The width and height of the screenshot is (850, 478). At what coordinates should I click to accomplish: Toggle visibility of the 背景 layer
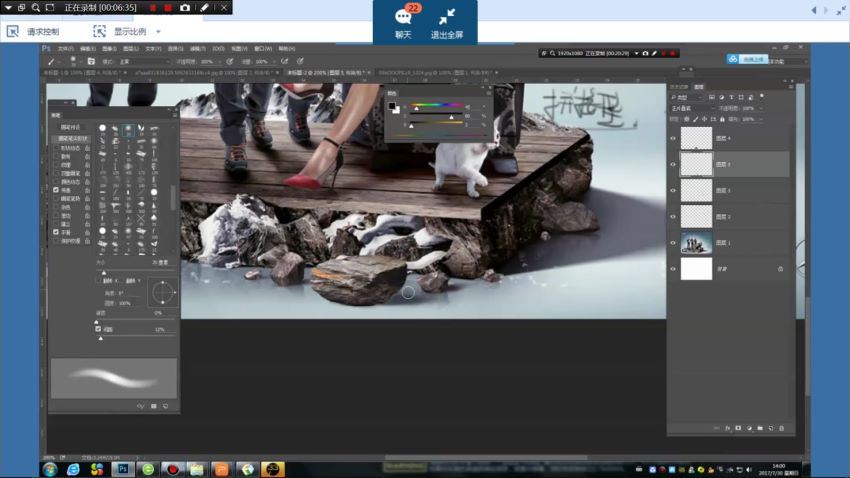(673, 269)
